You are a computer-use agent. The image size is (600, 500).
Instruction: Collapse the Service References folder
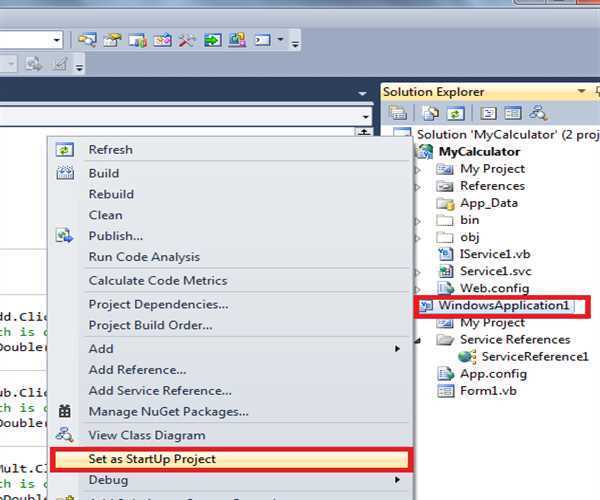pos(418,340)
